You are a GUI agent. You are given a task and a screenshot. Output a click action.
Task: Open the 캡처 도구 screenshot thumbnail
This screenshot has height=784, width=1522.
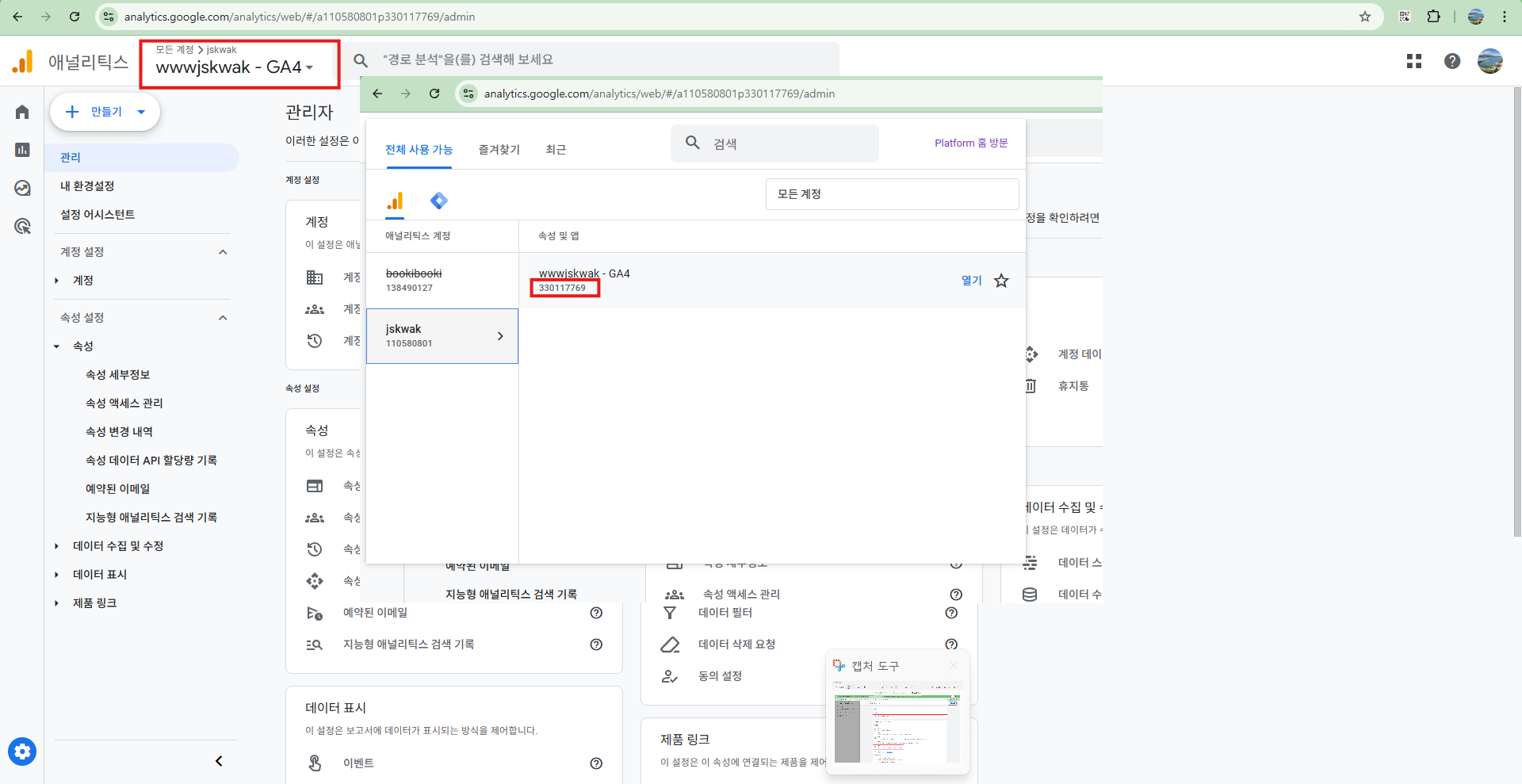897,722
